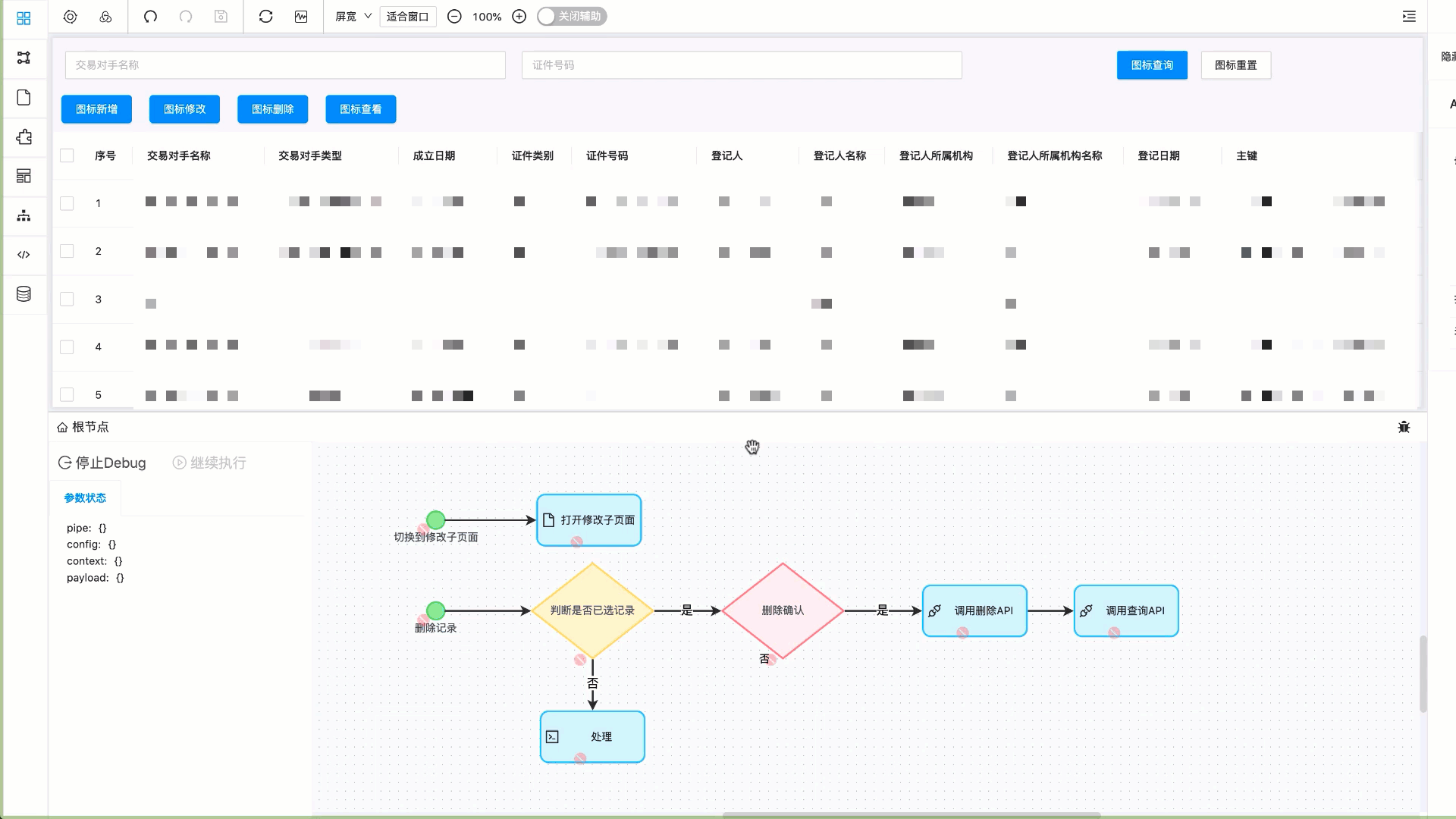
Task: Open the 屏宽 dropdown
Action: click(x=353, y=17)
